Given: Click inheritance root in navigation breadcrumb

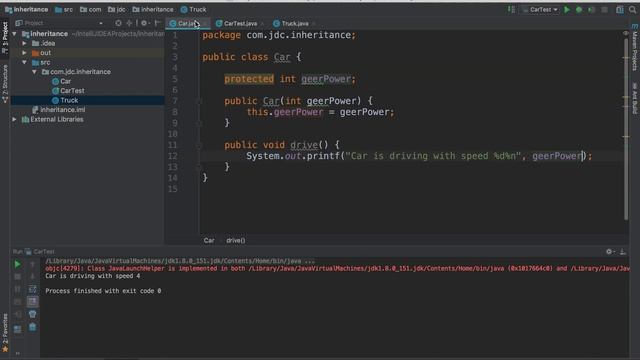Looking at the screenshot, I should [27, 9].
